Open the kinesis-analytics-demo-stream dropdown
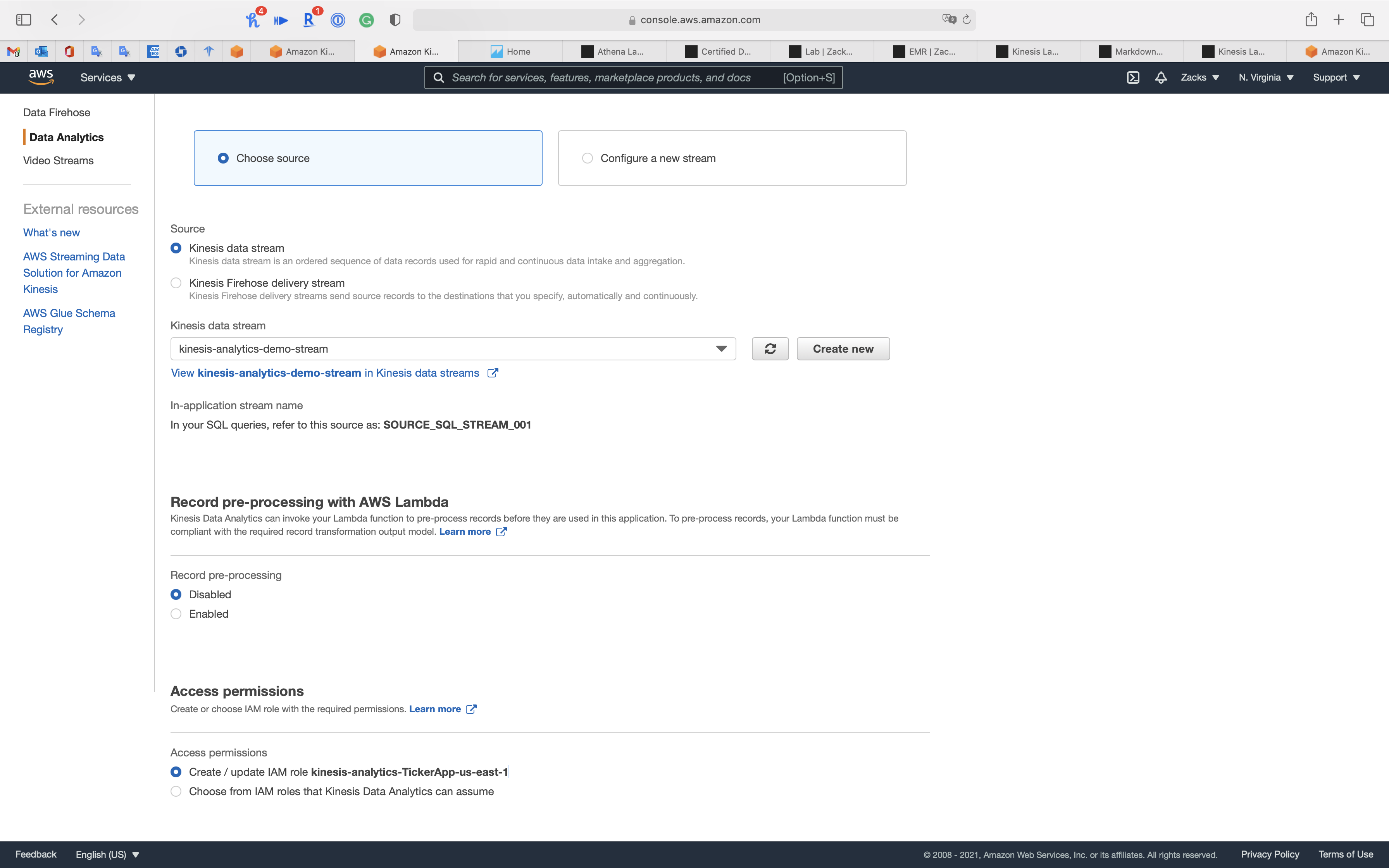The image size is (1389, 868). pyautogui.click(x=453, y=348)
